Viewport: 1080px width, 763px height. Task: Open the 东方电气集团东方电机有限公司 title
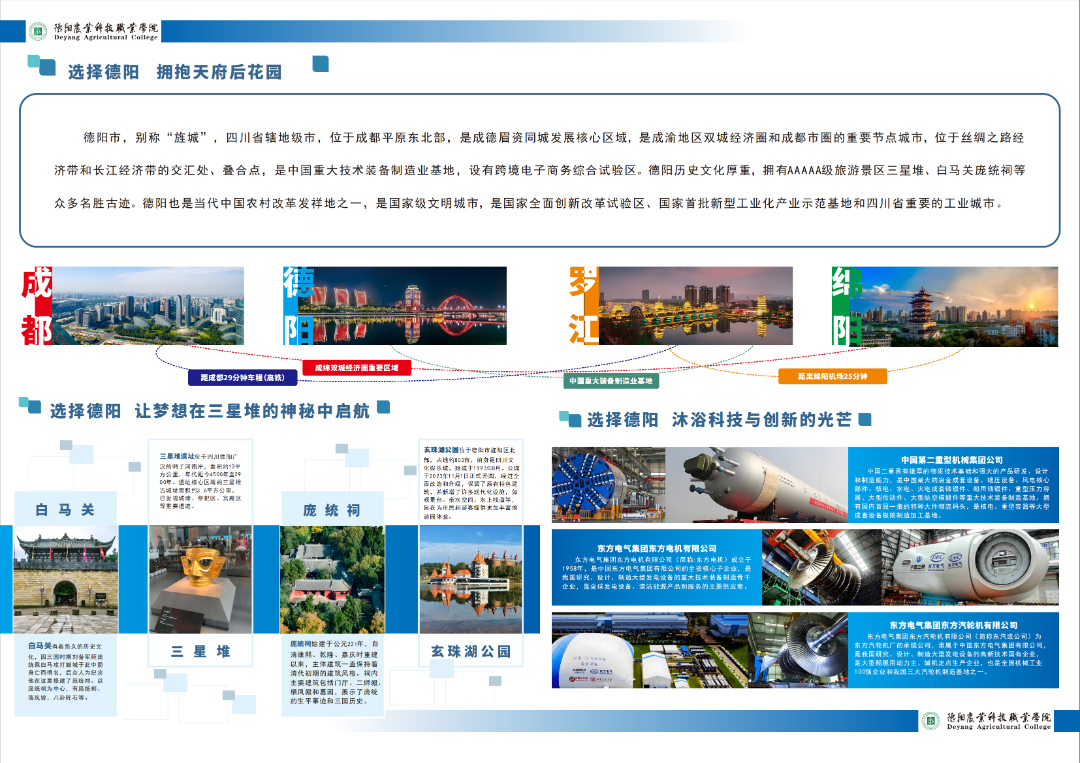pos(657,547)
